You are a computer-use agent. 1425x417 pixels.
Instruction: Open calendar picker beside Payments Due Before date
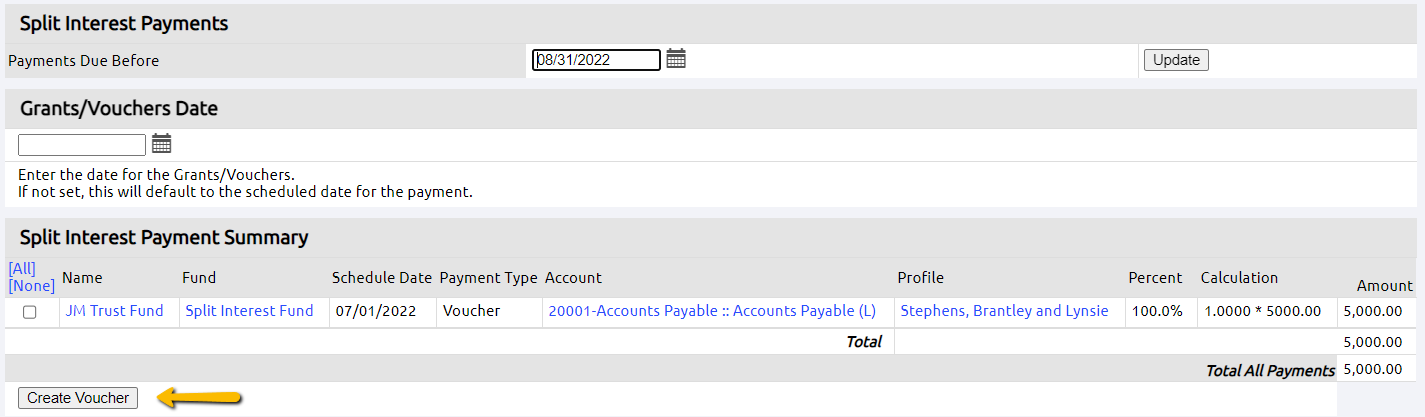[x=676, y=59]
